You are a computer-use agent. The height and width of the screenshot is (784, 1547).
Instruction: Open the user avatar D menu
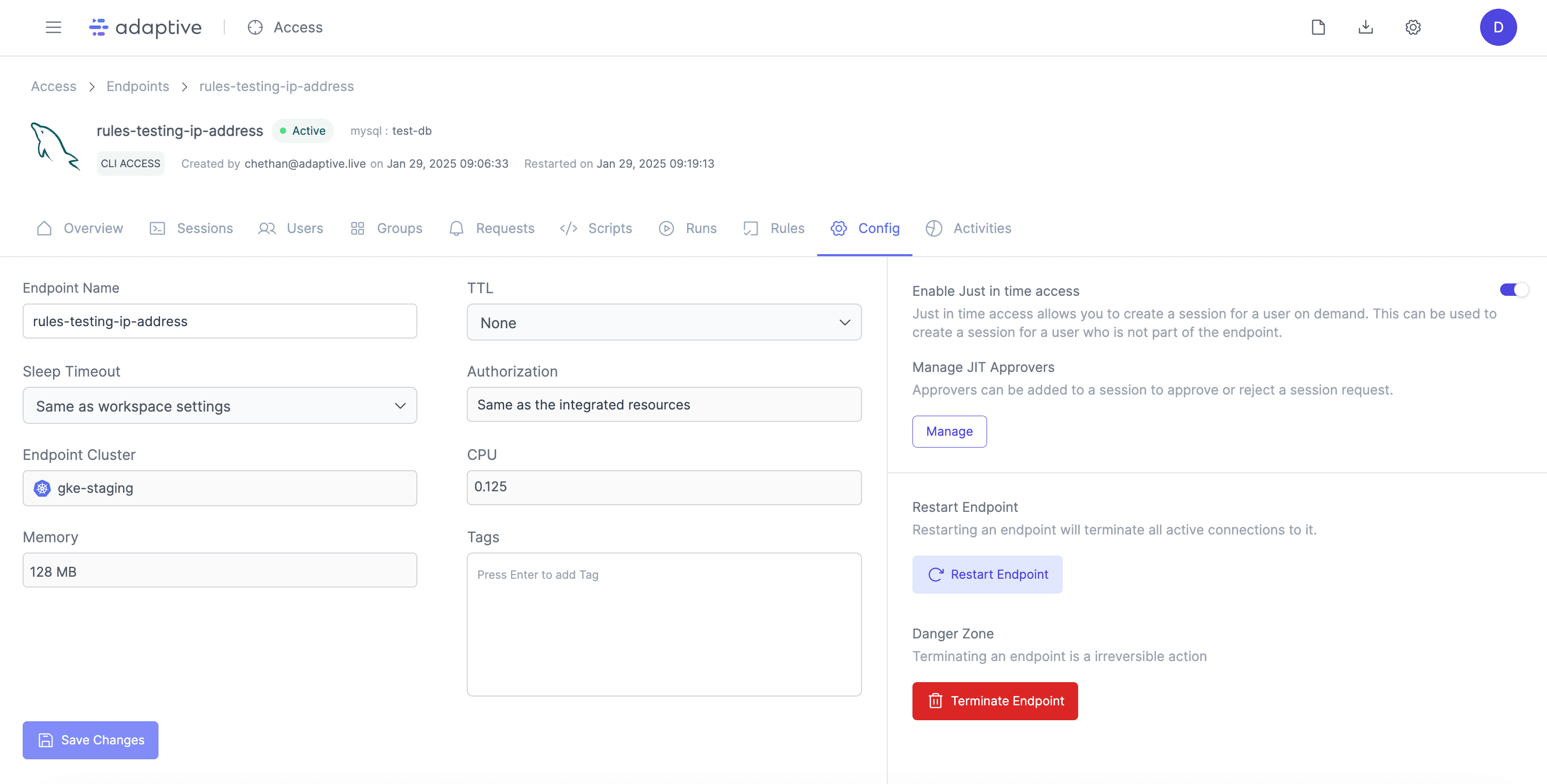(1498, 27)
